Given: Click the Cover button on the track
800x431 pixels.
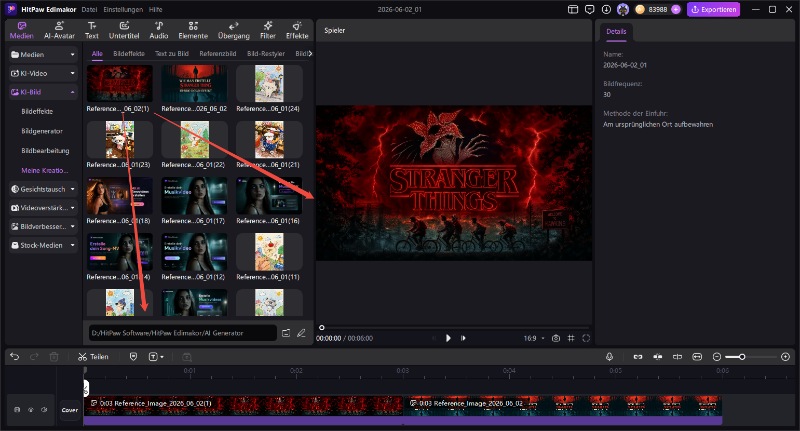Looking at the screenshot, I should [70, 410].
